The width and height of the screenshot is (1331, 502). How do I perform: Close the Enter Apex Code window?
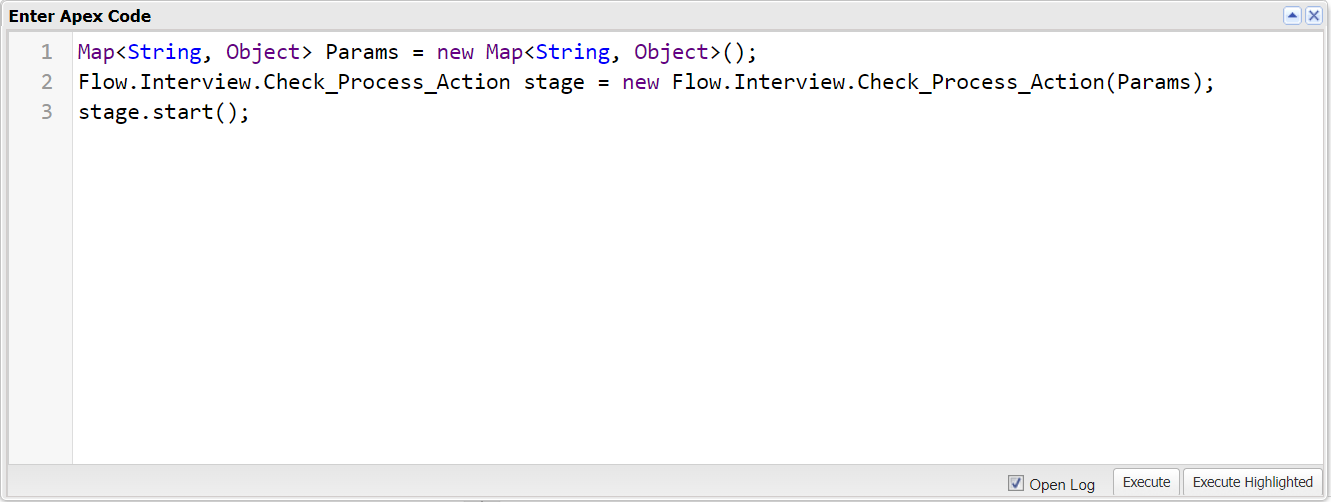(x=1314, y=16)
